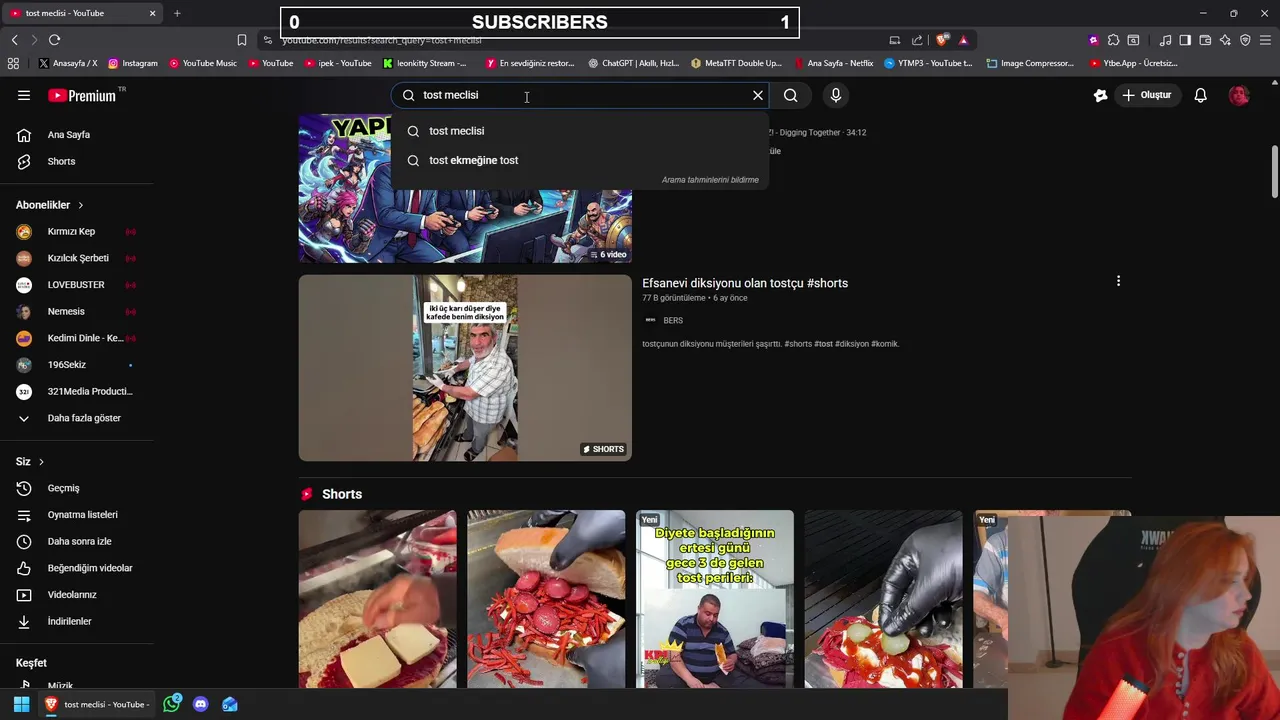Open the YouTube Music bookmark
The width and height of the screenshot is (1280, 720).
tap(203, 63)
